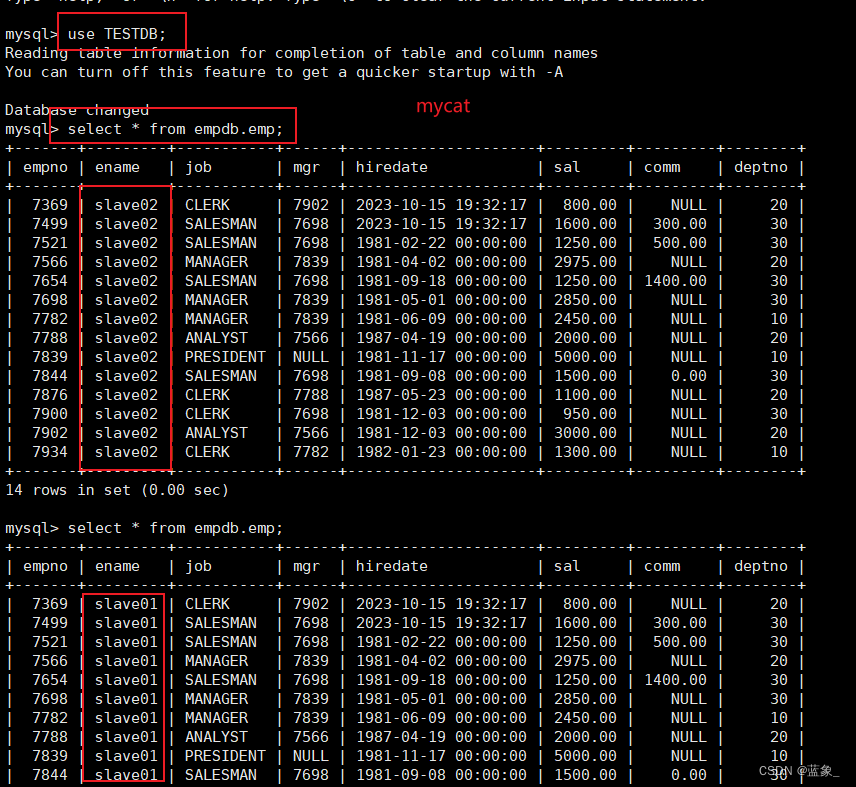The image size is (856, 787).
Task: Select "ANALYST" in the empno 7902 row
Action: [216, 433]
